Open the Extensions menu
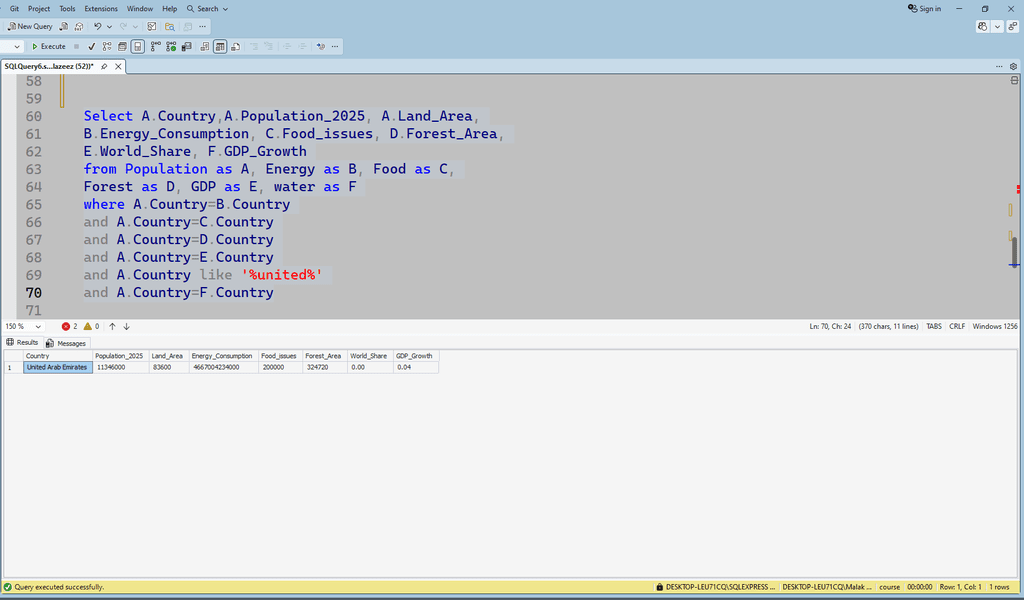This screenshot has width=1024, height=600. (101, 8)
